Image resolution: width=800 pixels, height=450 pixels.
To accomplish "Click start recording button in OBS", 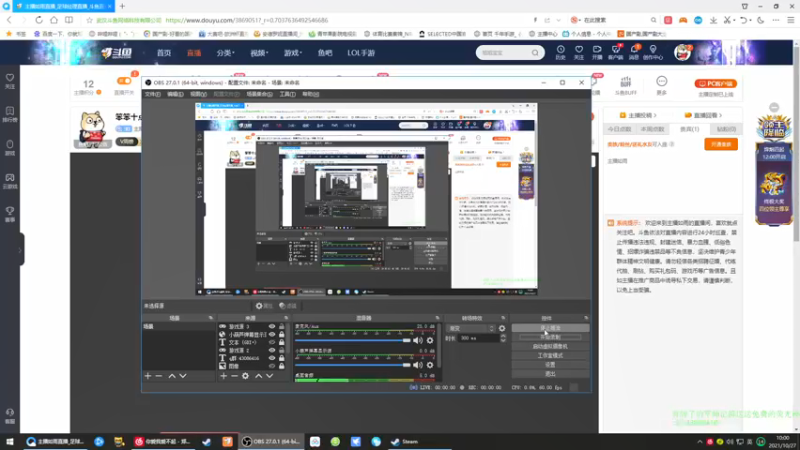I will [550, 337].
